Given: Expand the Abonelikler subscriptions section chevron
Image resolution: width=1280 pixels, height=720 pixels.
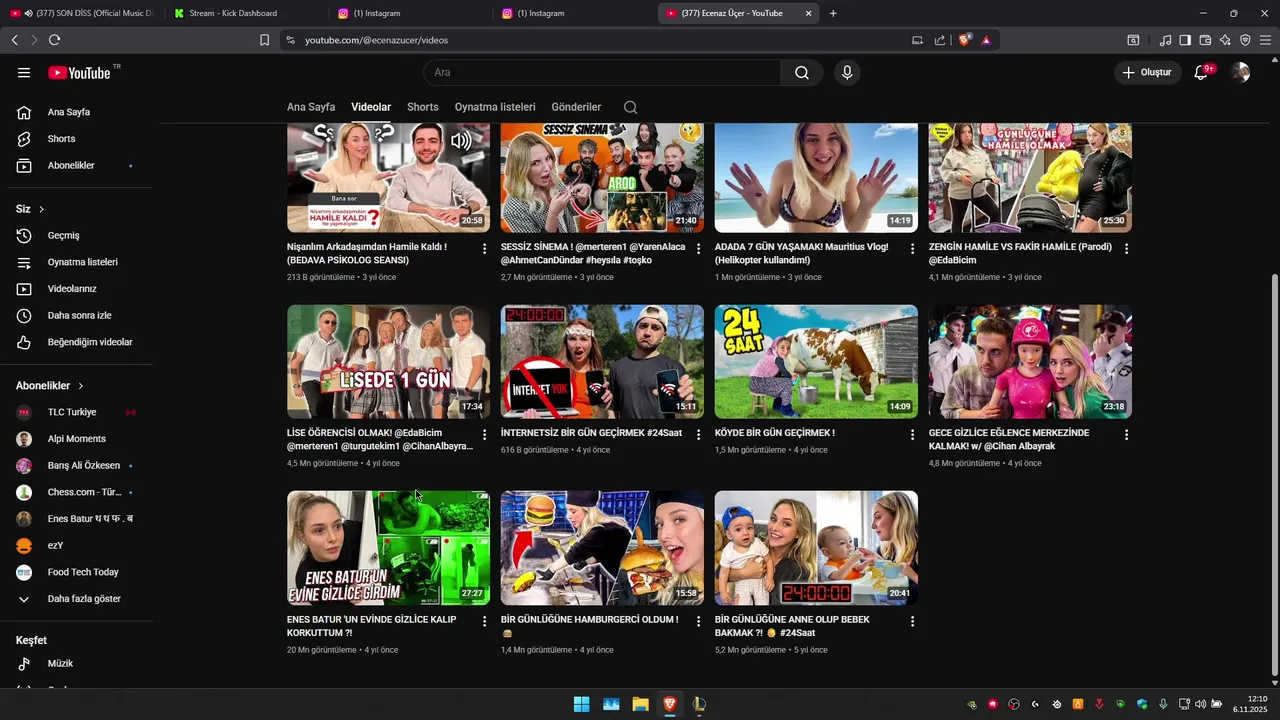Looking at the screenshot, I should click(81, 386).
